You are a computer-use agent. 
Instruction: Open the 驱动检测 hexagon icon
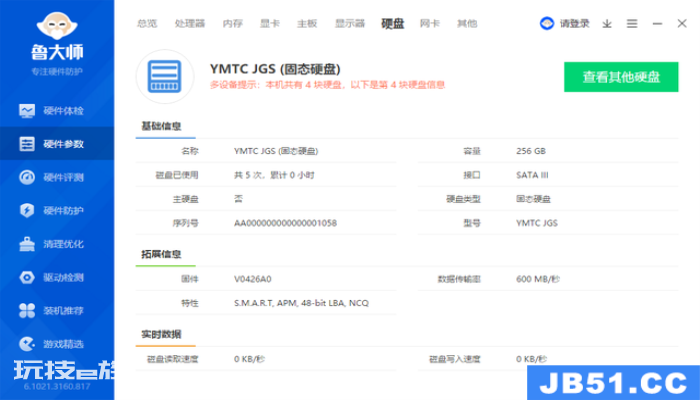(x=27, y=277)
